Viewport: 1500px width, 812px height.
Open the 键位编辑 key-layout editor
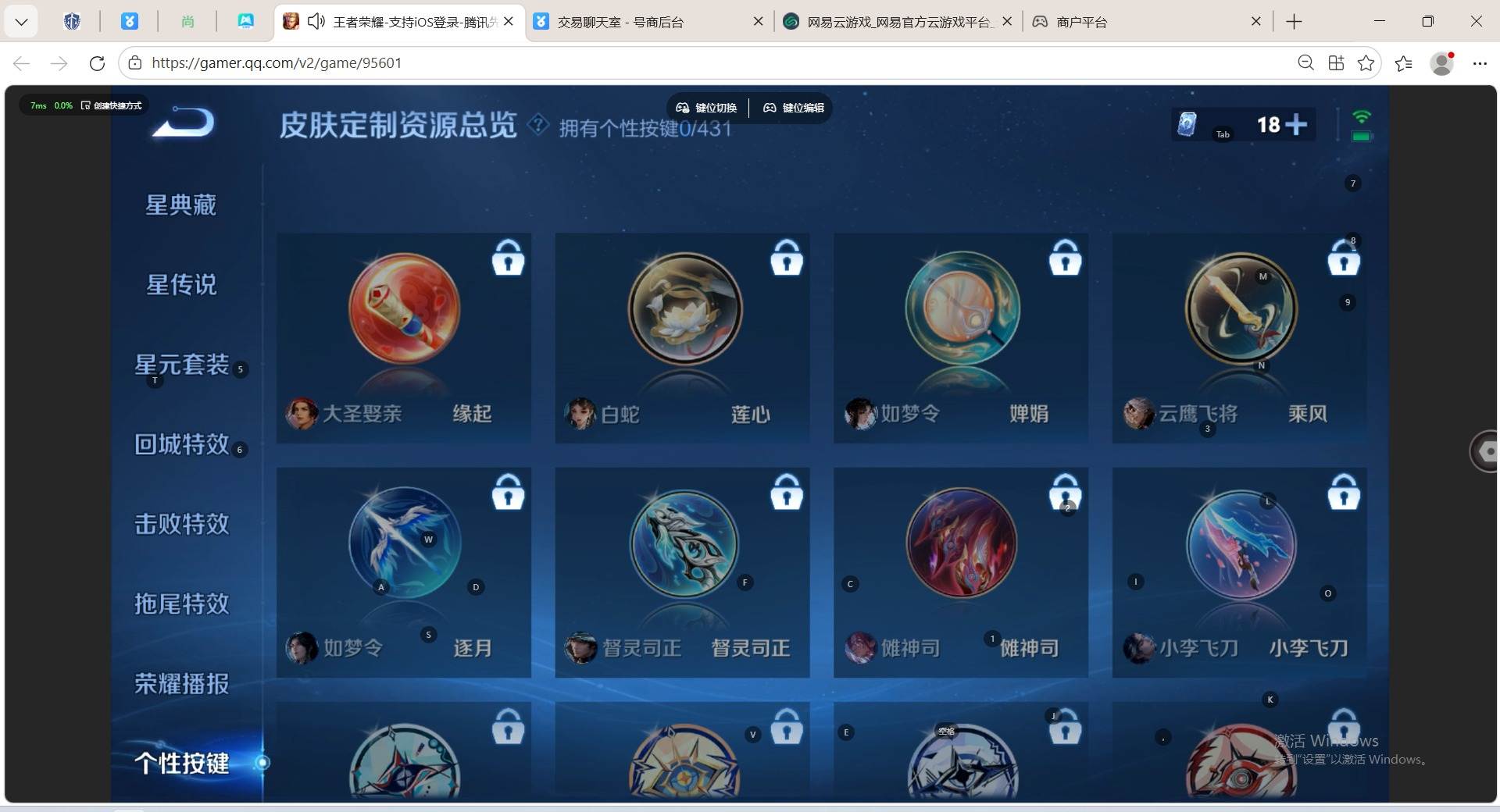click(794, 108)
